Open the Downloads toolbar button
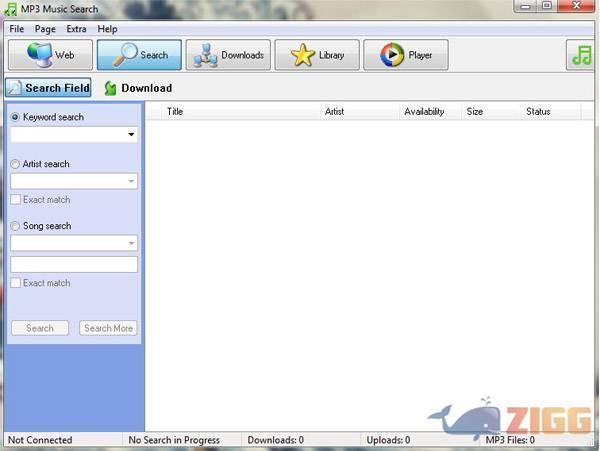The width and height of the screenshot is (600, 451). pyautogui.click(x=228, y=55)
